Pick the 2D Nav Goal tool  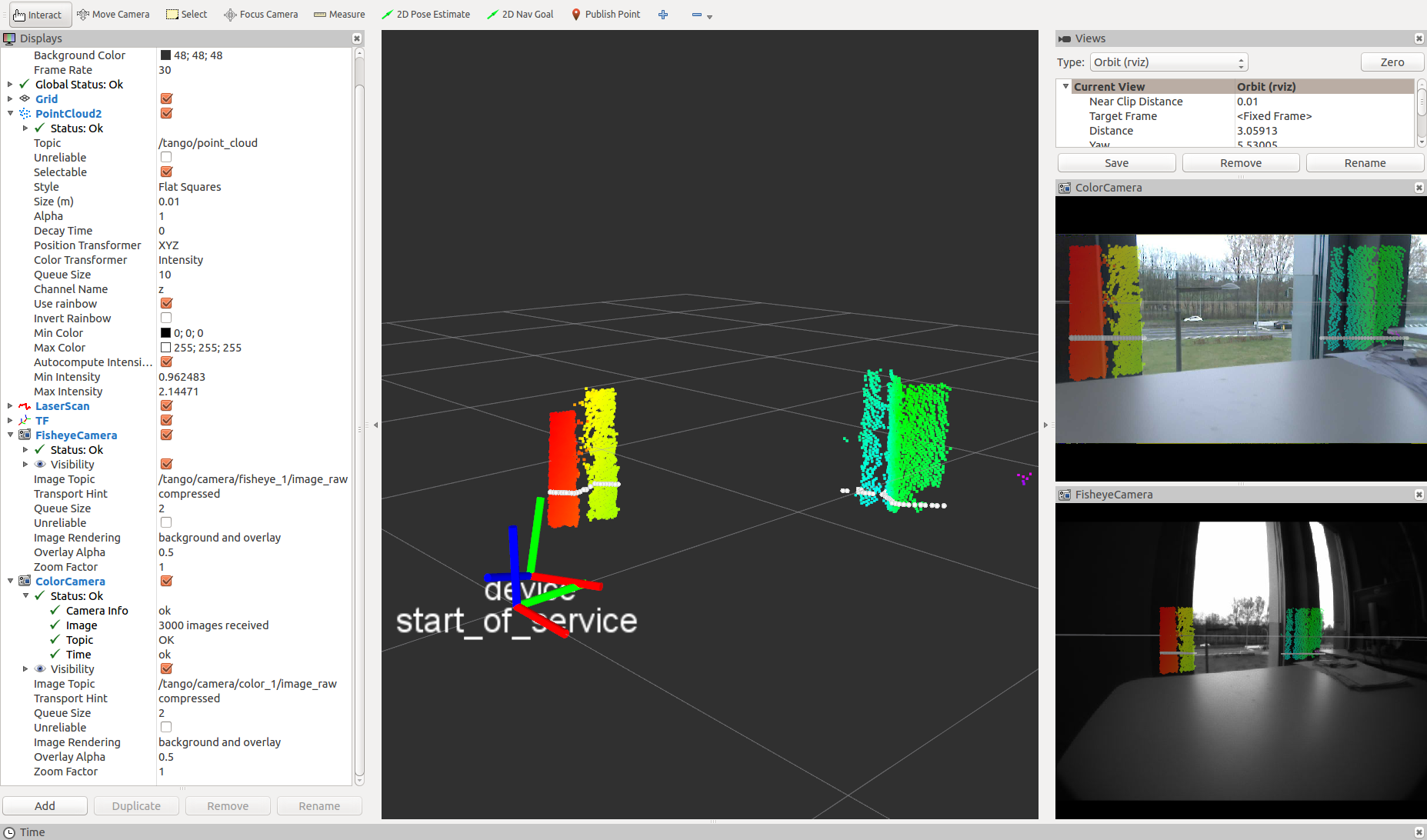(x=520, y=14)
